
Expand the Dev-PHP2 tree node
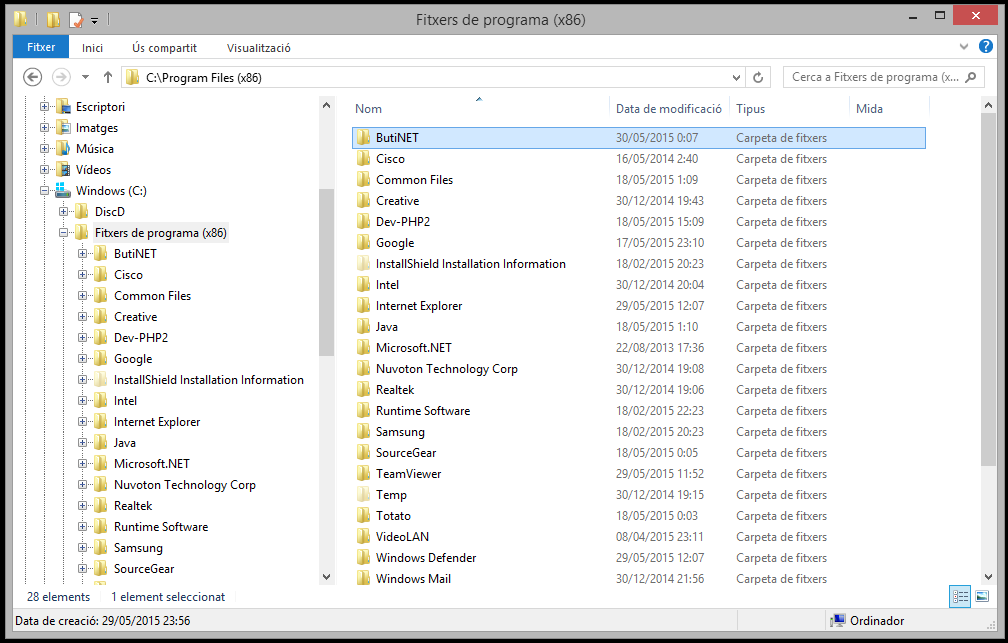(82, 338)
